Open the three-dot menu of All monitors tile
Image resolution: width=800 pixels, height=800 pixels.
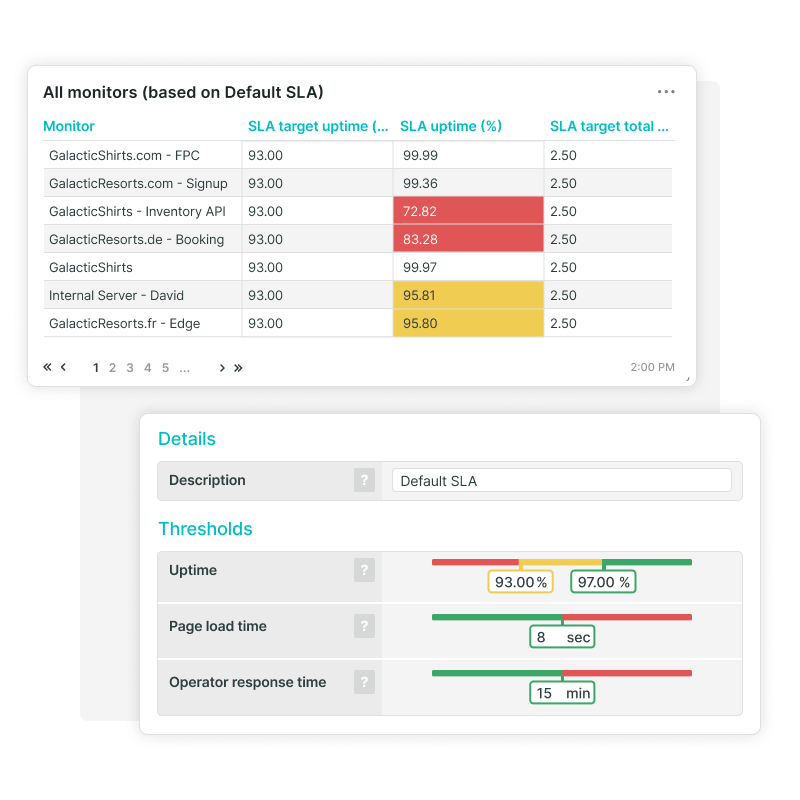666,92
